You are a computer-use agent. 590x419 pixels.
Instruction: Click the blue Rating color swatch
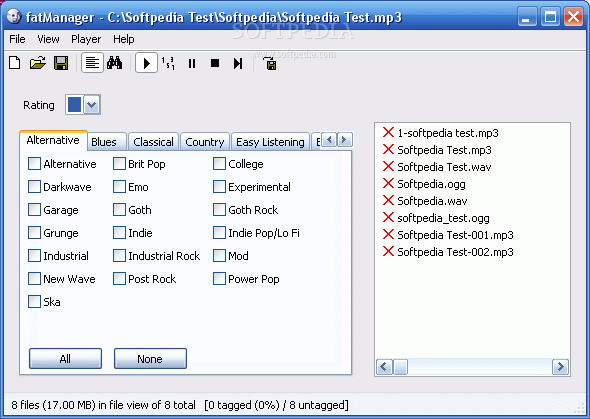(75, 105)
